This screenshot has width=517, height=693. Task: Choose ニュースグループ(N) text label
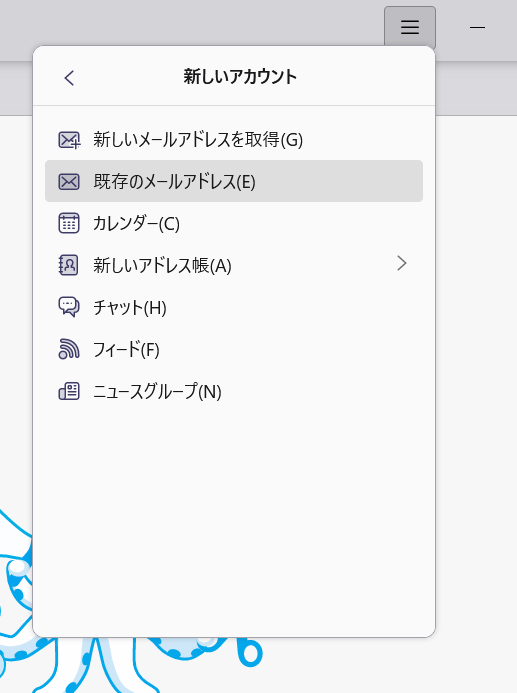coord(157,391)
